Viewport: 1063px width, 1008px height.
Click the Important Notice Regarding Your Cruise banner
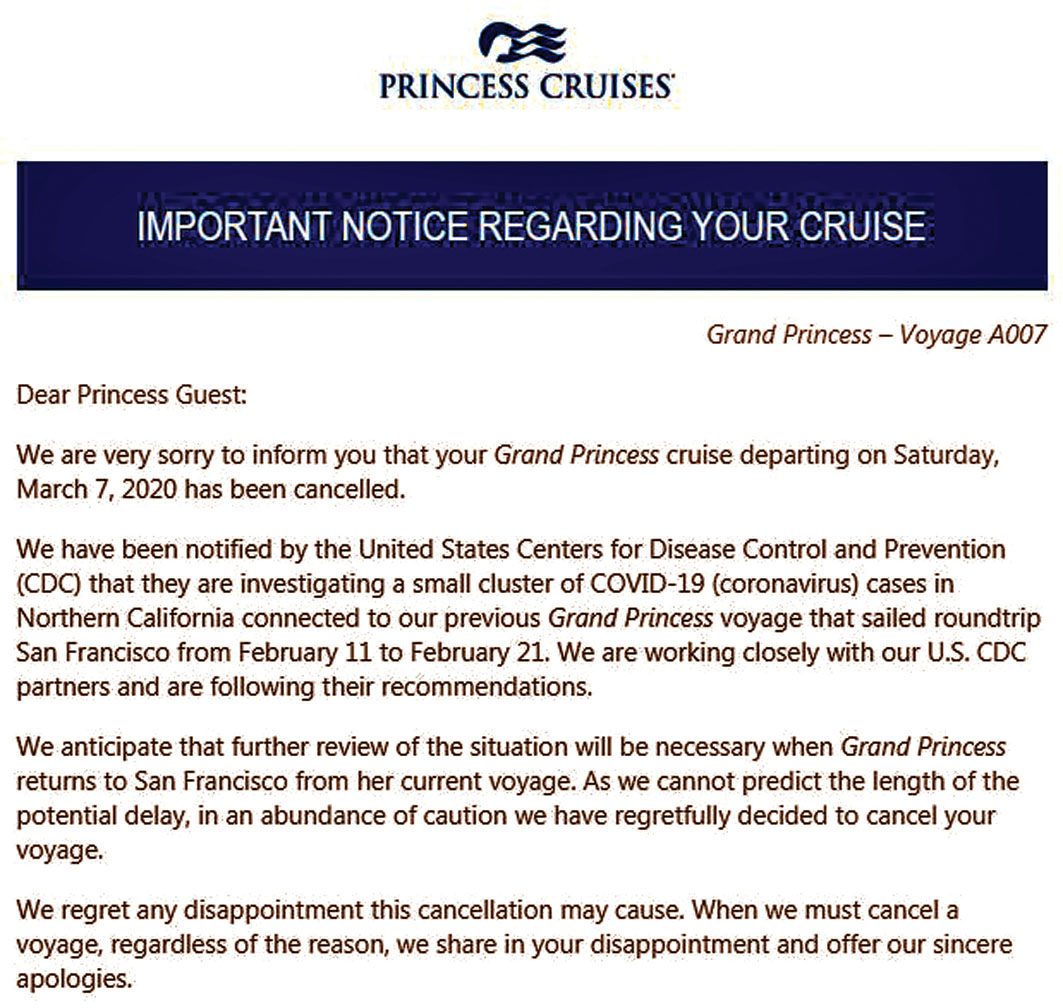pos(531,225)
